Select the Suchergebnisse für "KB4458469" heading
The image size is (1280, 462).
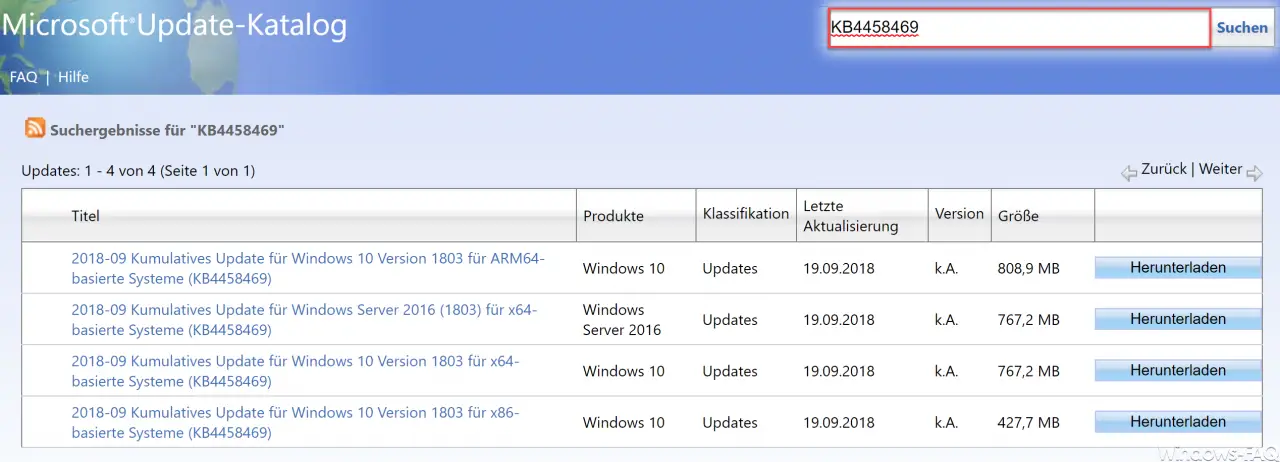coord(168,130)
